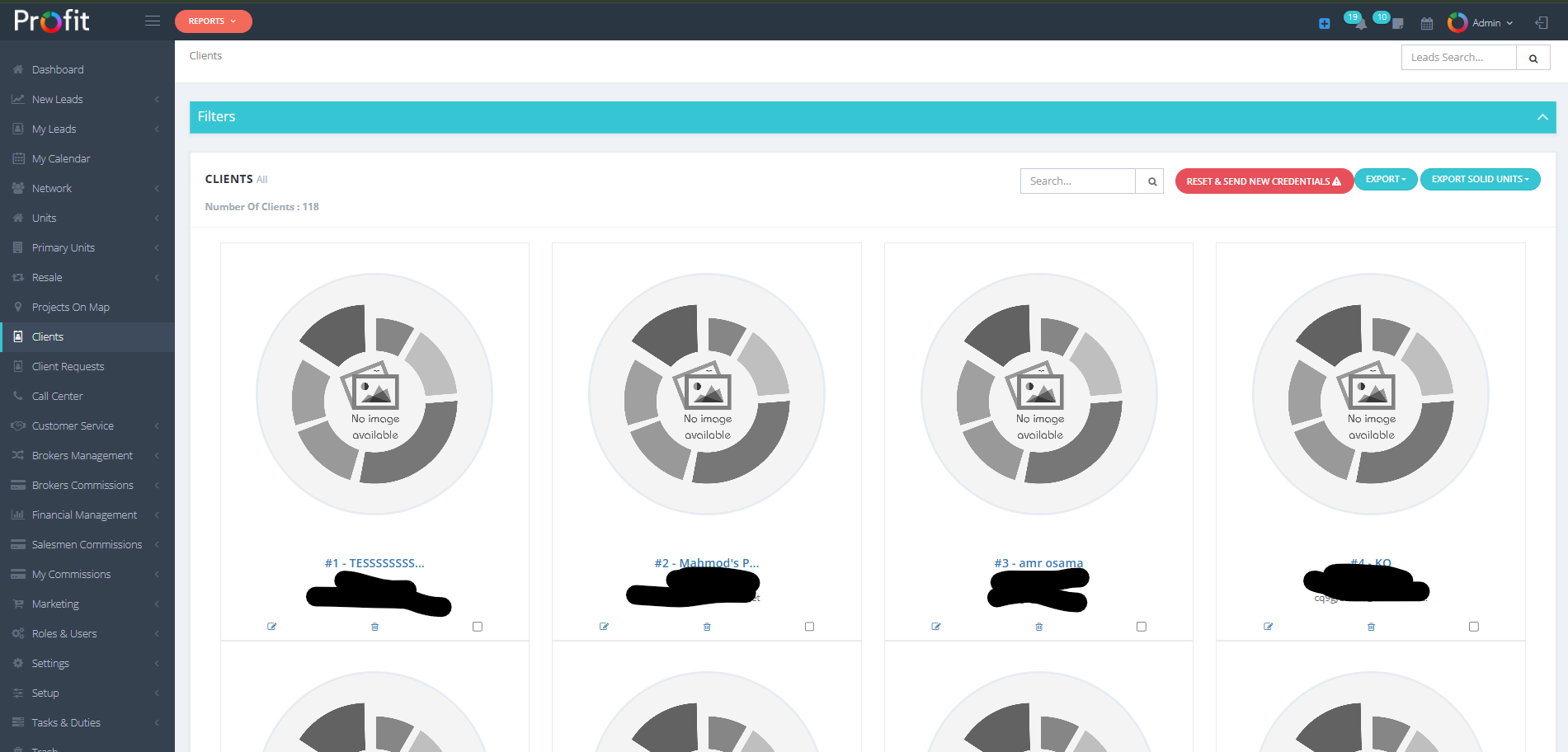Viewport: 1568px width, 752px height.
Task: Collapse the Filters panel with its chevron
Action: [1542, 117]
